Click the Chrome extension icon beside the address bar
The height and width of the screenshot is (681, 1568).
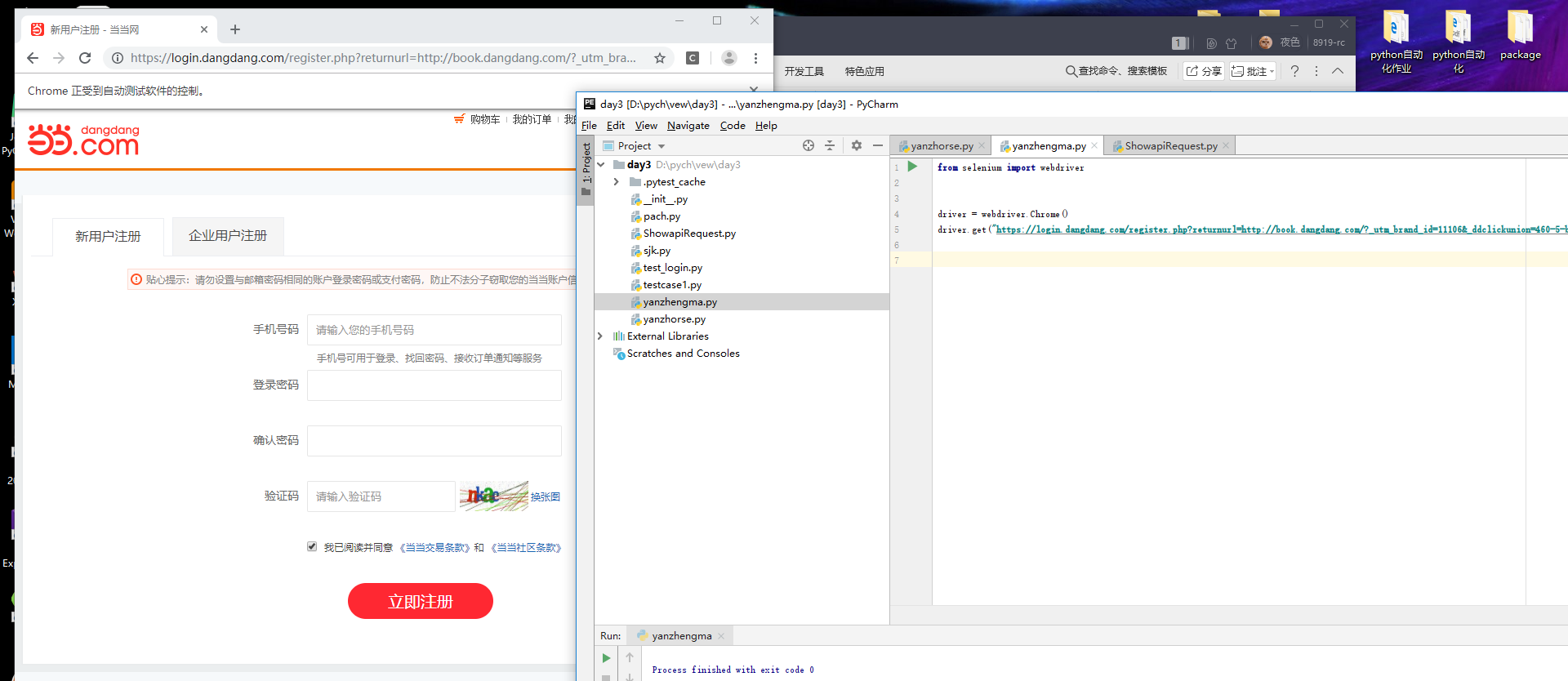(x=693, y=58)
